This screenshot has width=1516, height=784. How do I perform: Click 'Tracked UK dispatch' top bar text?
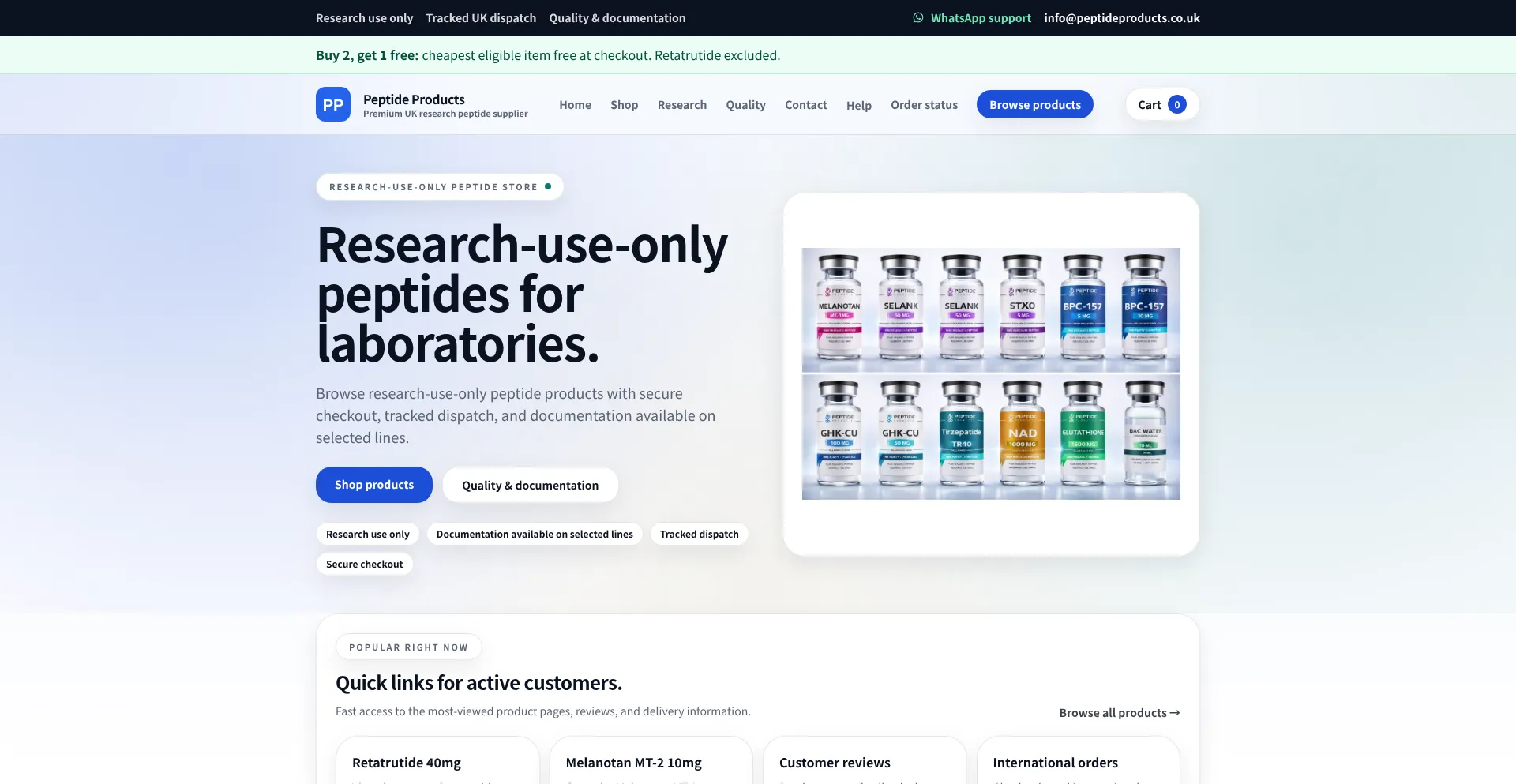pyautogui.click(x=481, y=17)
